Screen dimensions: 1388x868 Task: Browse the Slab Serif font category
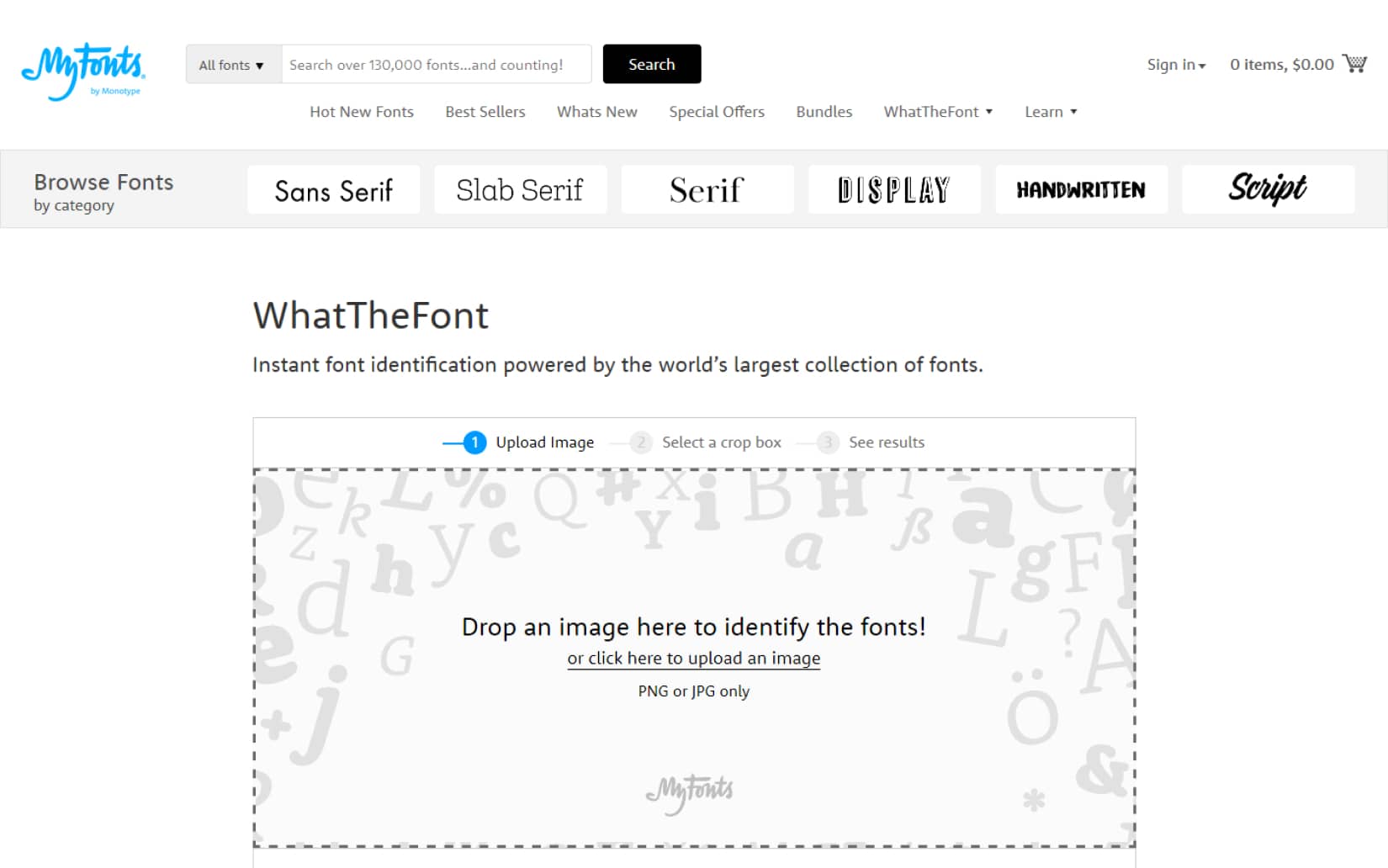[520, 190]
